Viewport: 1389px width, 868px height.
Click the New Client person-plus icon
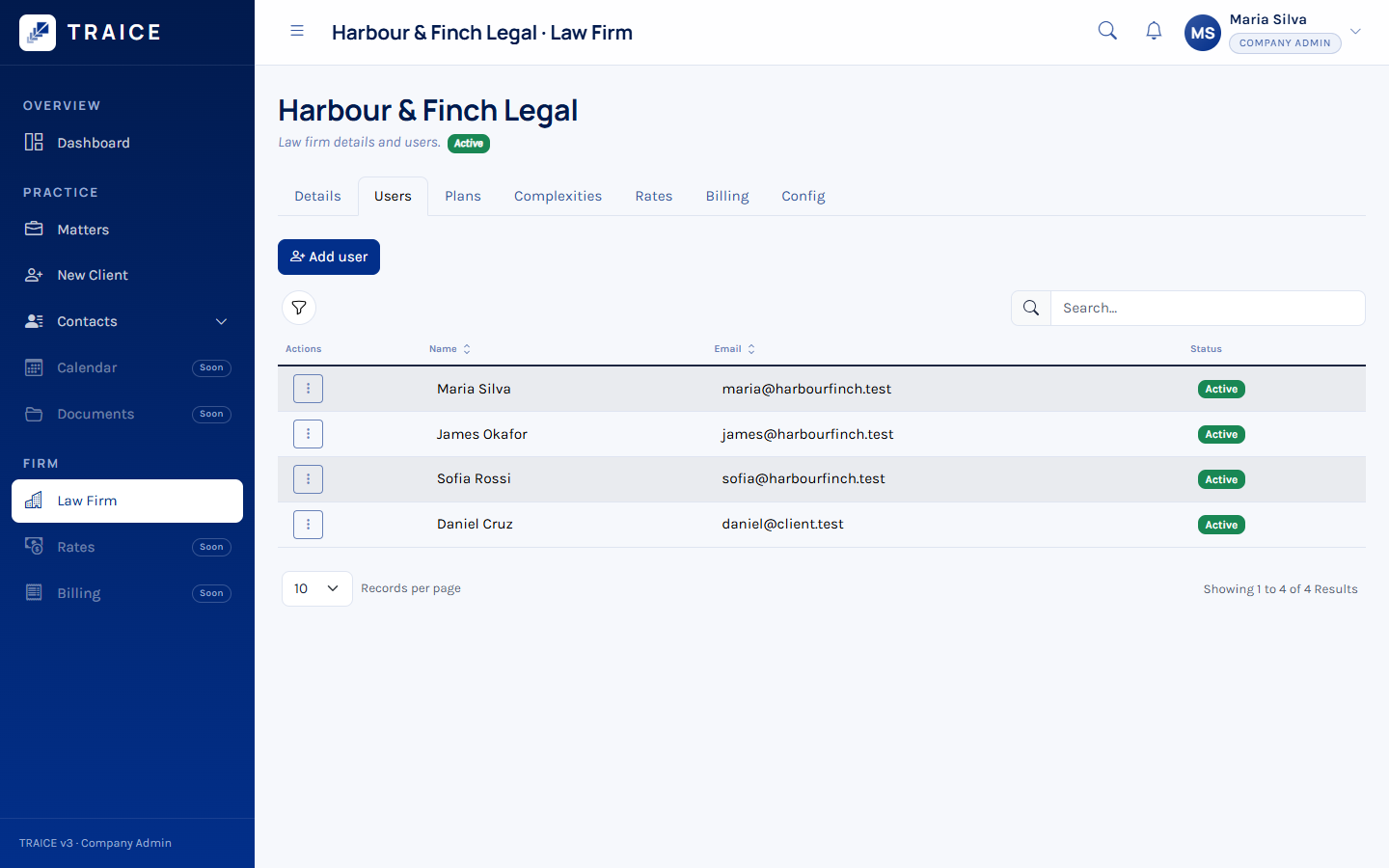34,275
